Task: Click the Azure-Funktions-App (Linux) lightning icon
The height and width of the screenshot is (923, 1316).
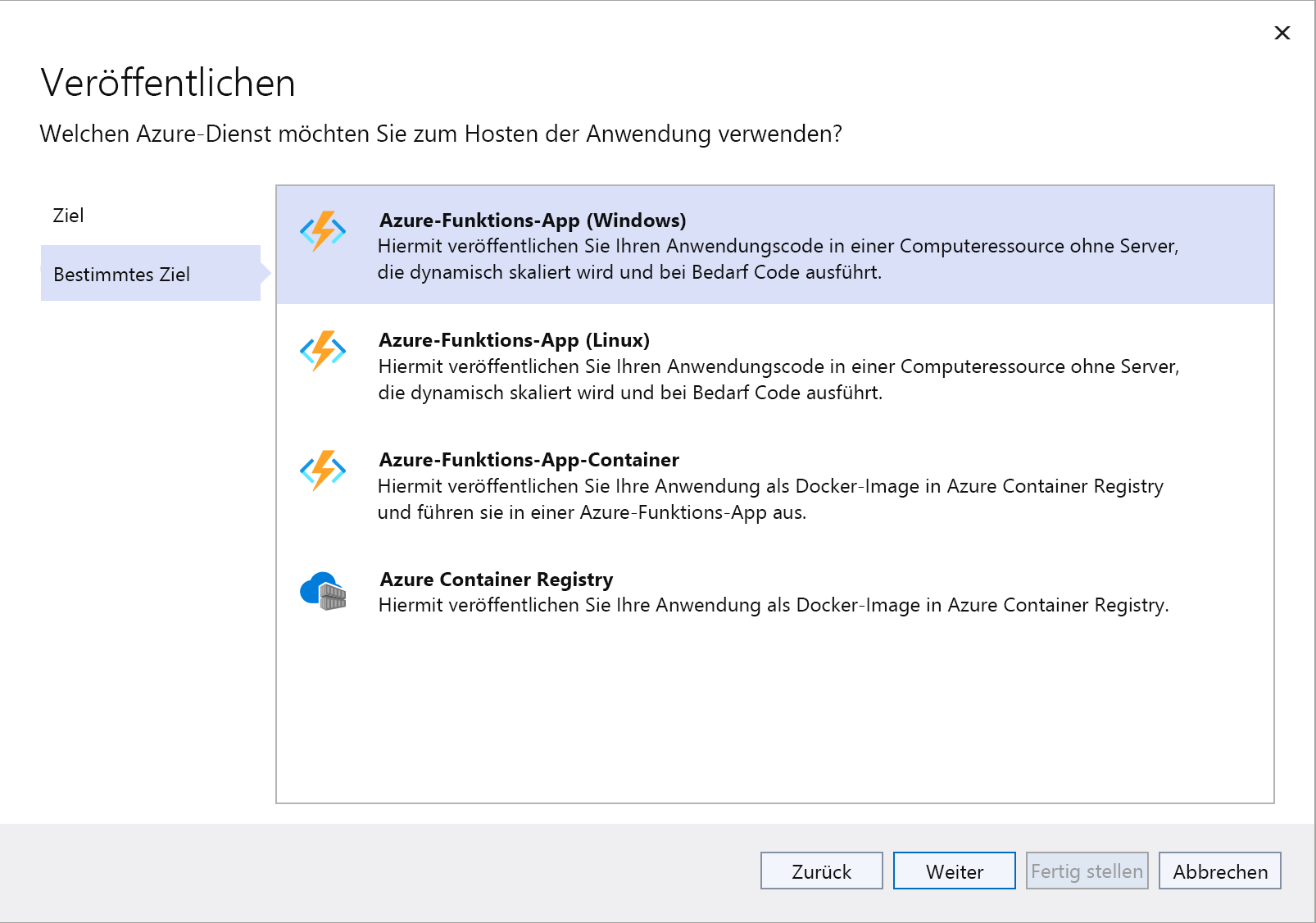Action: coord(323,351)
